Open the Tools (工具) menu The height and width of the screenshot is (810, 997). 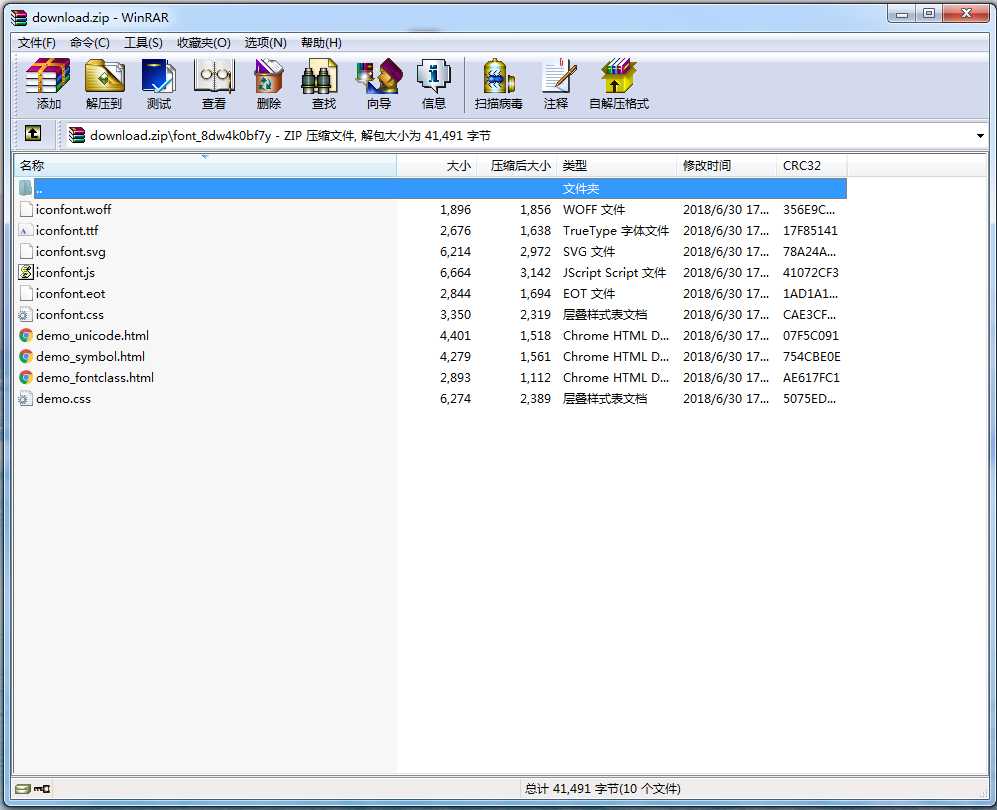click(143, 43)
